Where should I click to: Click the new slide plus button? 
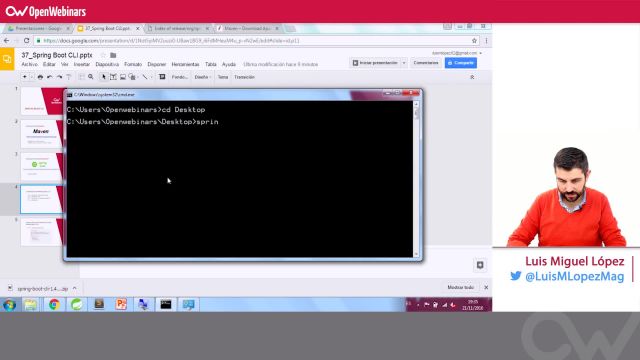pyautogui.click(x=24, y=77)
